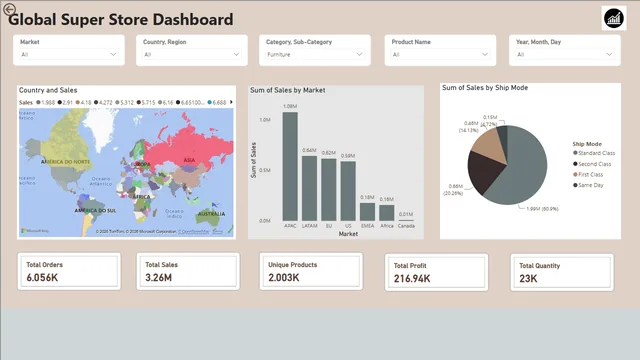Click the chart logo icon at top right
Viewport: 640px width, 360px height.
(x=614, y=18)
